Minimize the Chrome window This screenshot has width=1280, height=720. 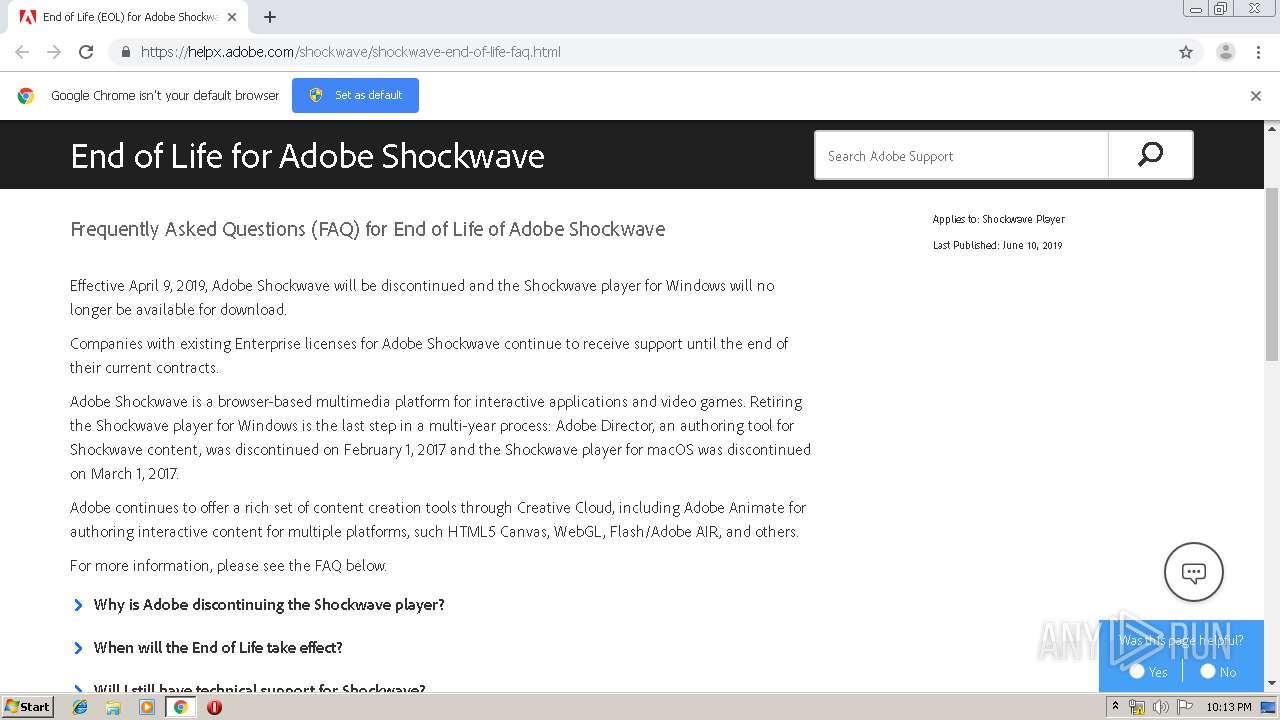[1196, 8]
